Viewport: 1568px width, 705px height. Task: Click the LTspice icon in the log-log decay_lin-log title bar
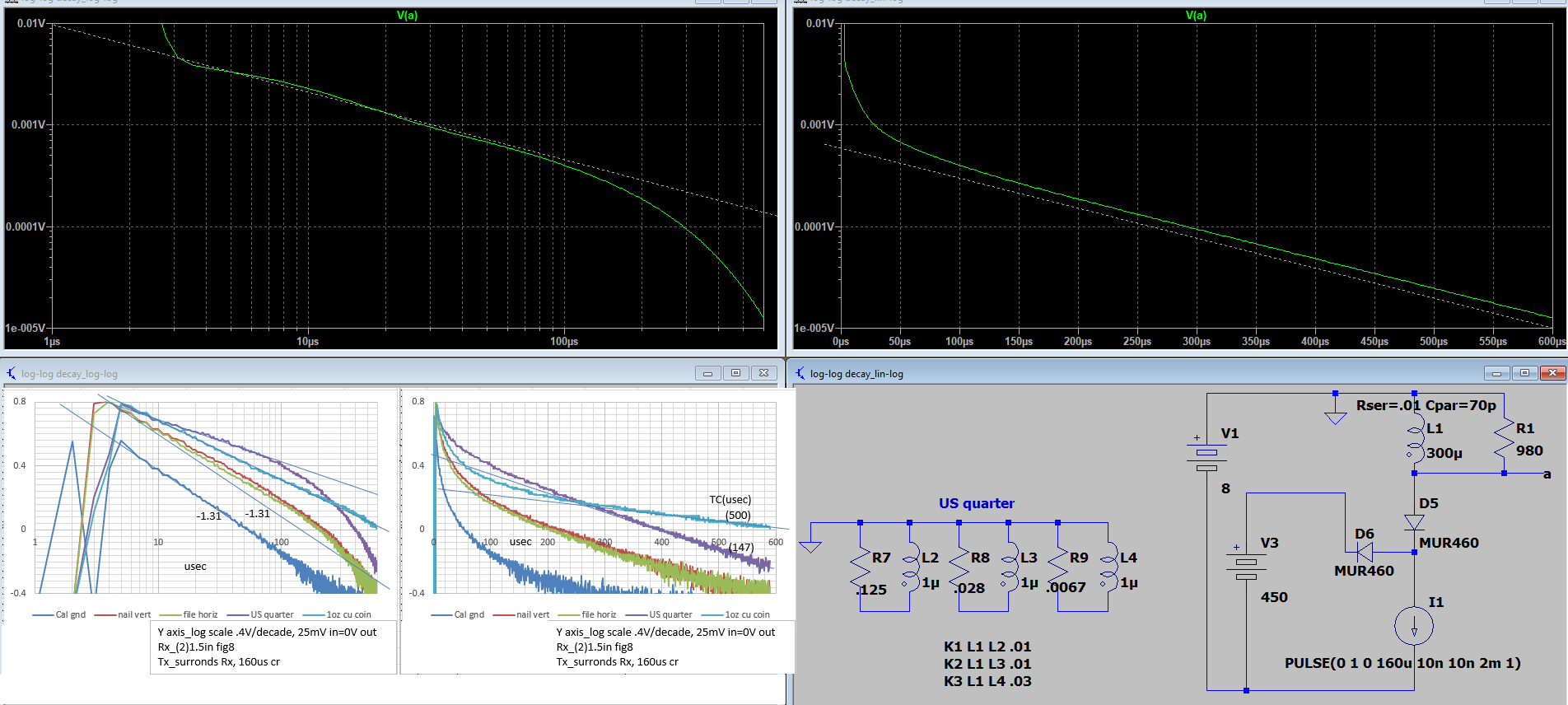pos(798,373)
